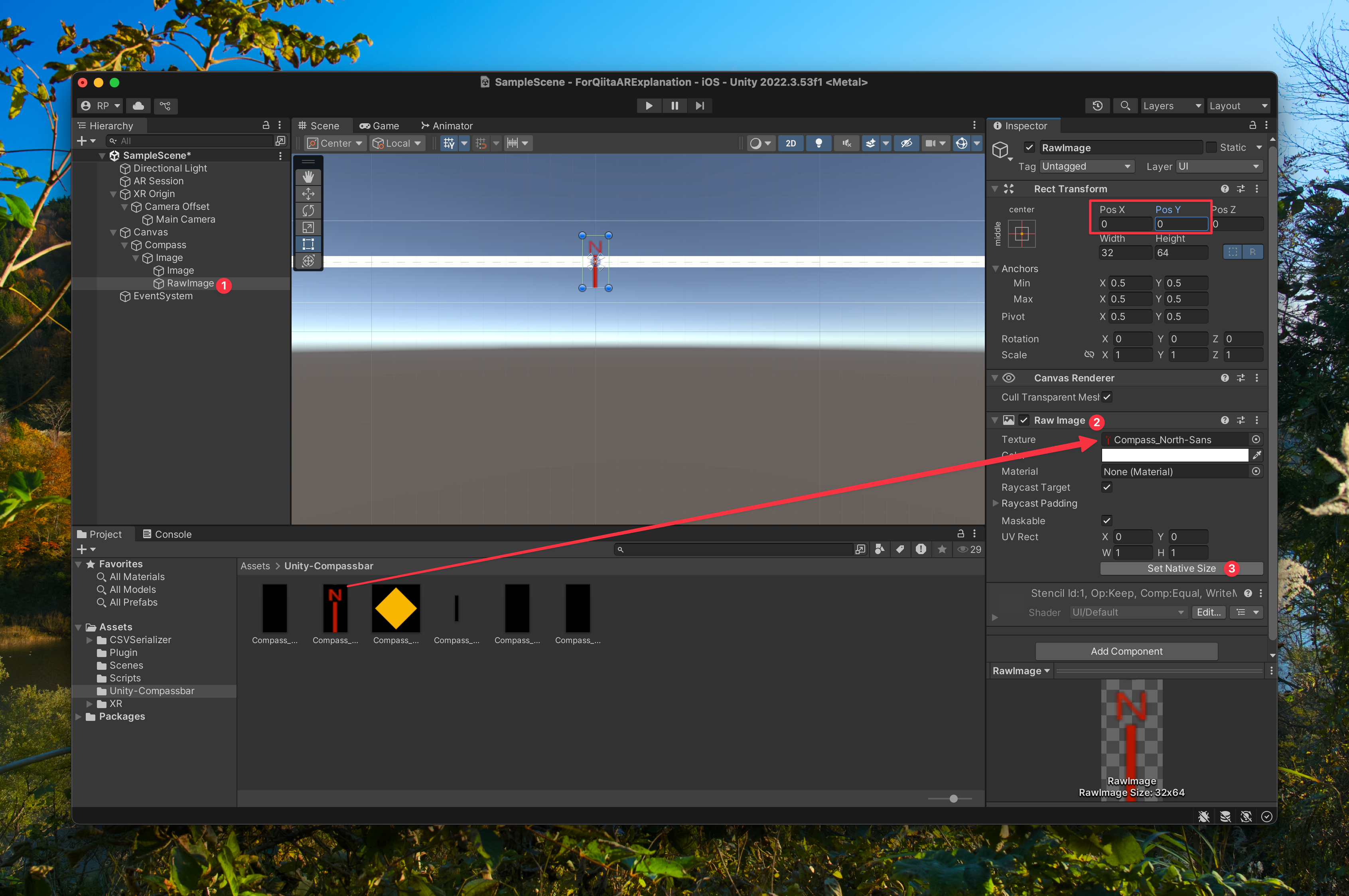This screenshot has height=896, width=1349.
Task: Select the Rect Transform tool
Action: coord(308,244)
